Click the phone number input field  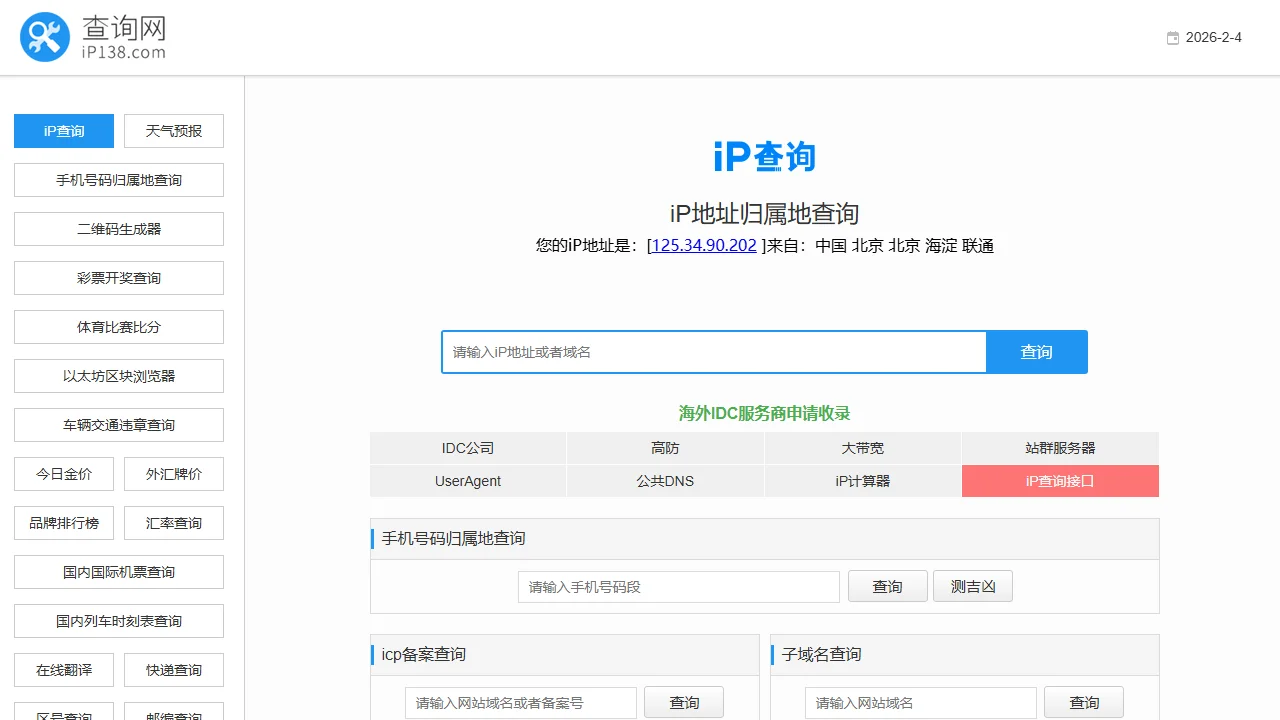pyautogui.click(x=678, y=586)
